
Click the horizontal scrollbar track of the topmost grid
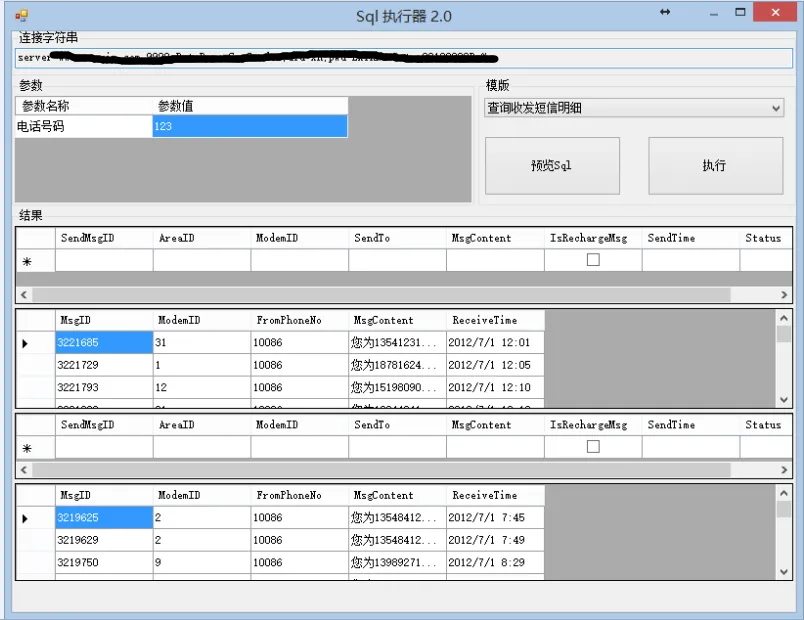[x=400, y=295]
